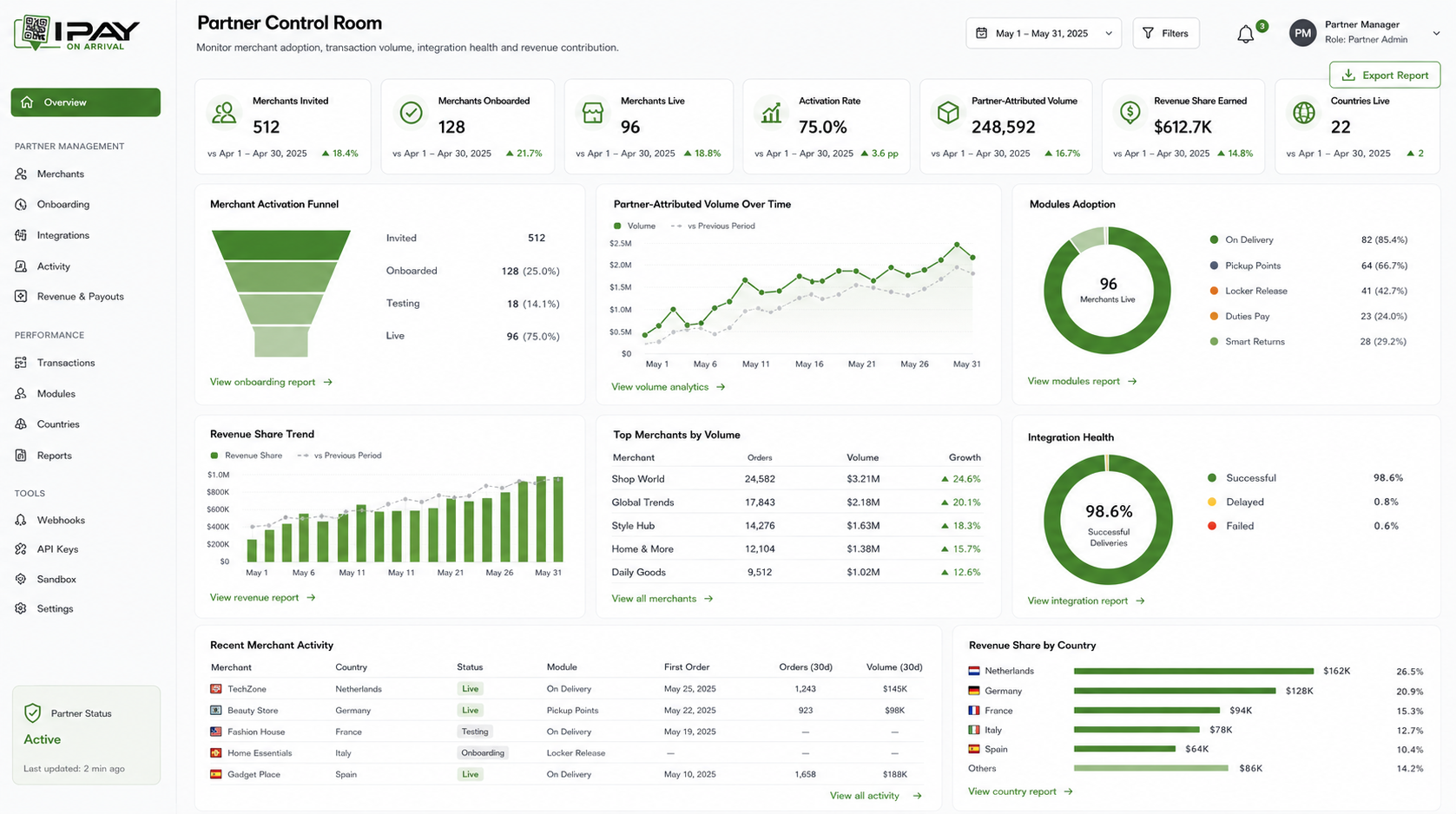This screenshot has height=814, width=1456.
Task: Expand the Partner Manager account menu chevron
Action: tap(1436, 34)
